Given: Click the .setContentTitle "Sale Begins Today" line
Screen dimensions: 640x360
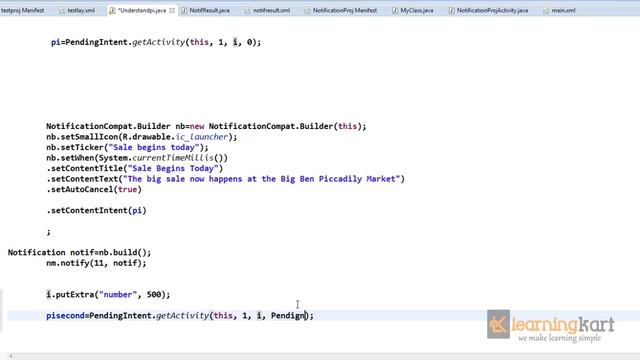Looking at the screenshot, I should pos(134,169).
